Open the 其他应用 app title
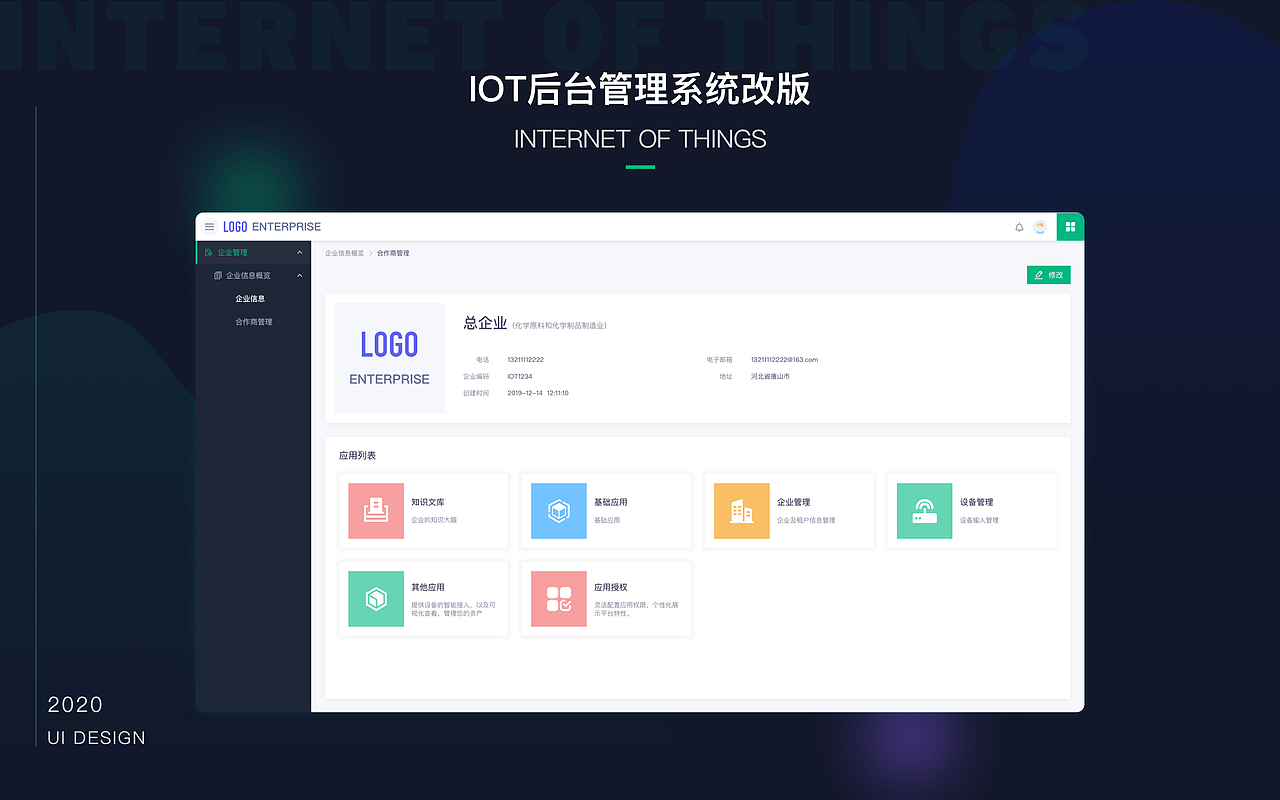1280x800 pixels. (428, 588)
